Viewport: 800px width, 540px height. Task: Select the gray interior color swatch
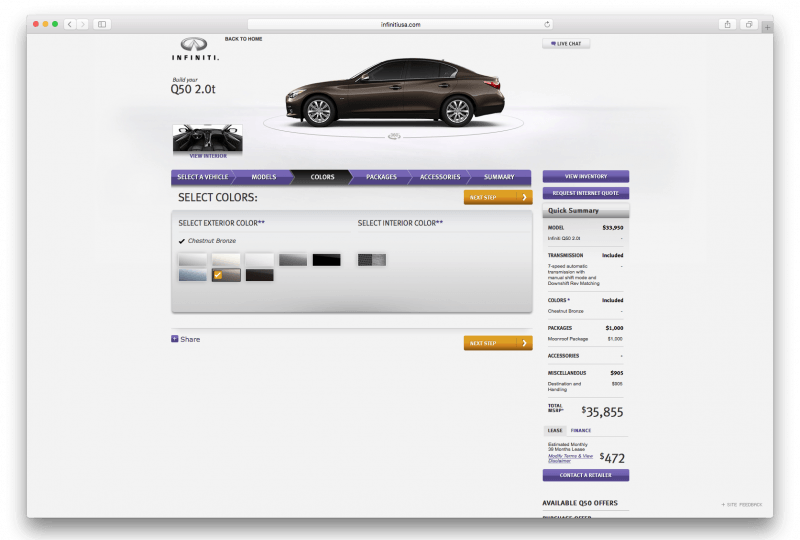(372, 260)
